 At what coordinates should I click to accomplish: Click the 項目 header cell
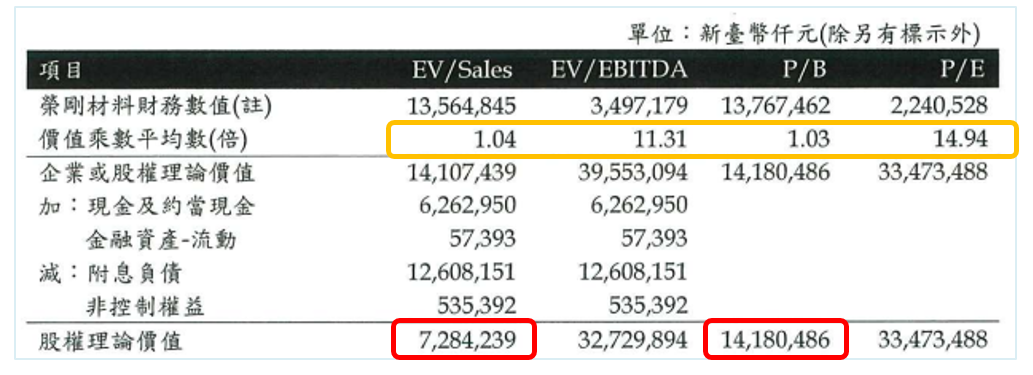pos(61,71)
